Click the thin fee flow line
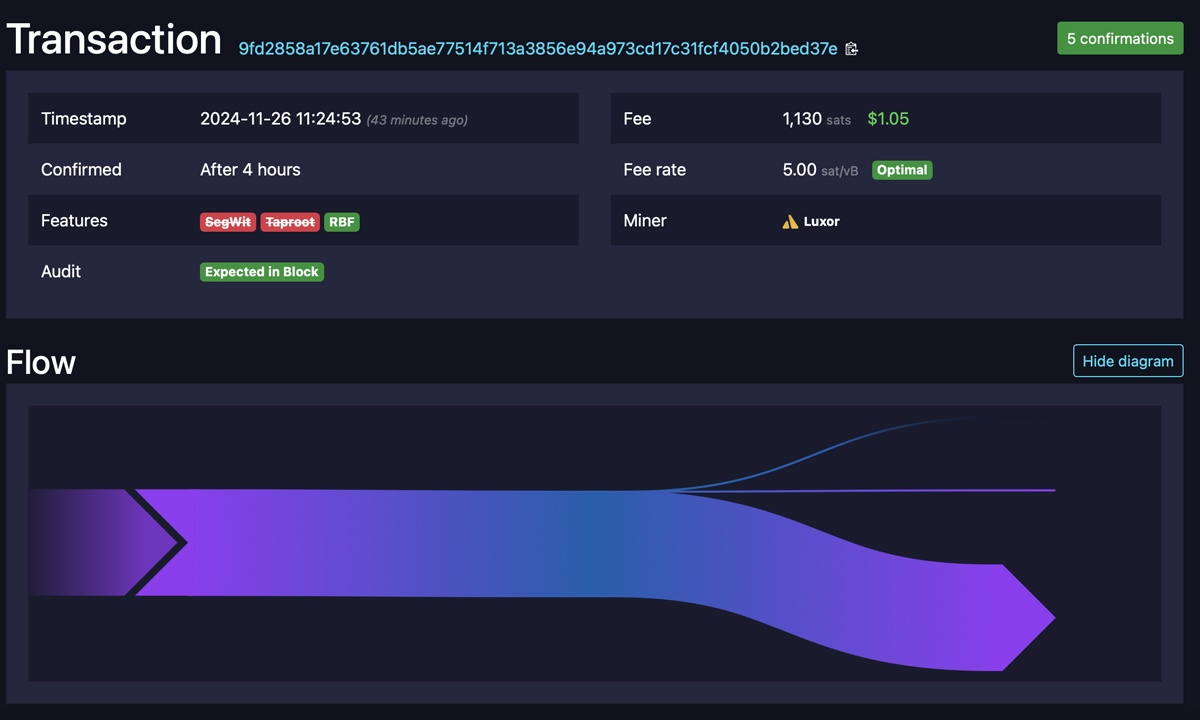This screenshot has height=720, width=1200. [x=900, y=489]
